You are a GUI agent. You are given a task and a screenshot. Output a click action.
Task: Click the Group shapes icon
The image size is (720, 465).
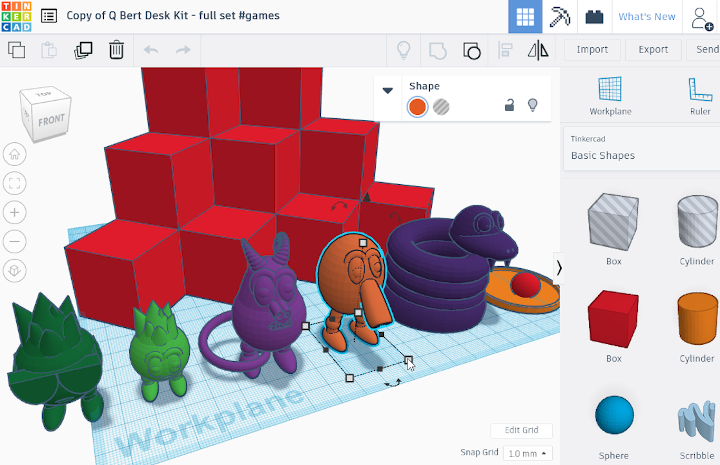click(438, 50)
